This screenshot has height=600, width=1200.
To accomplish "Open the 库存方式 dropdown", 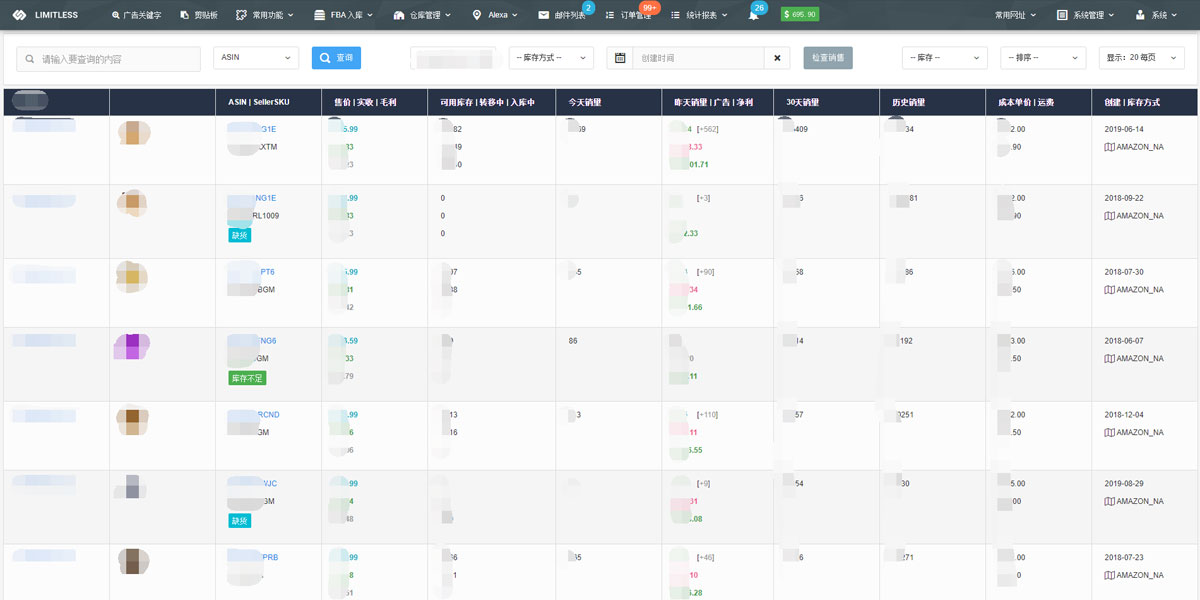I will coord(551,58).
